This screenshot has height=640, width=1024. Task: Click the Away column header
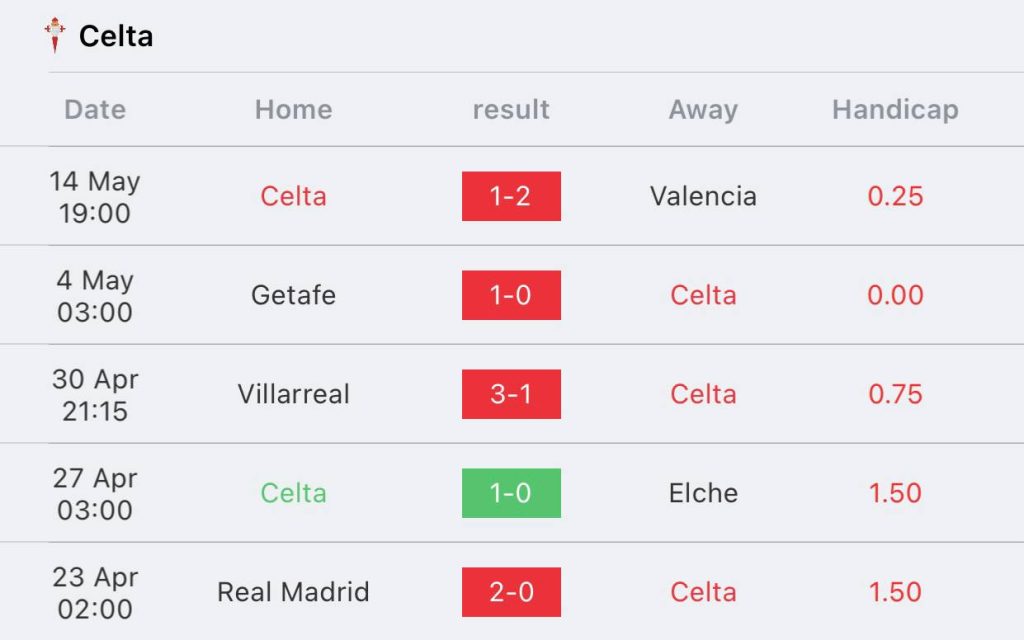tap(703, 110)
